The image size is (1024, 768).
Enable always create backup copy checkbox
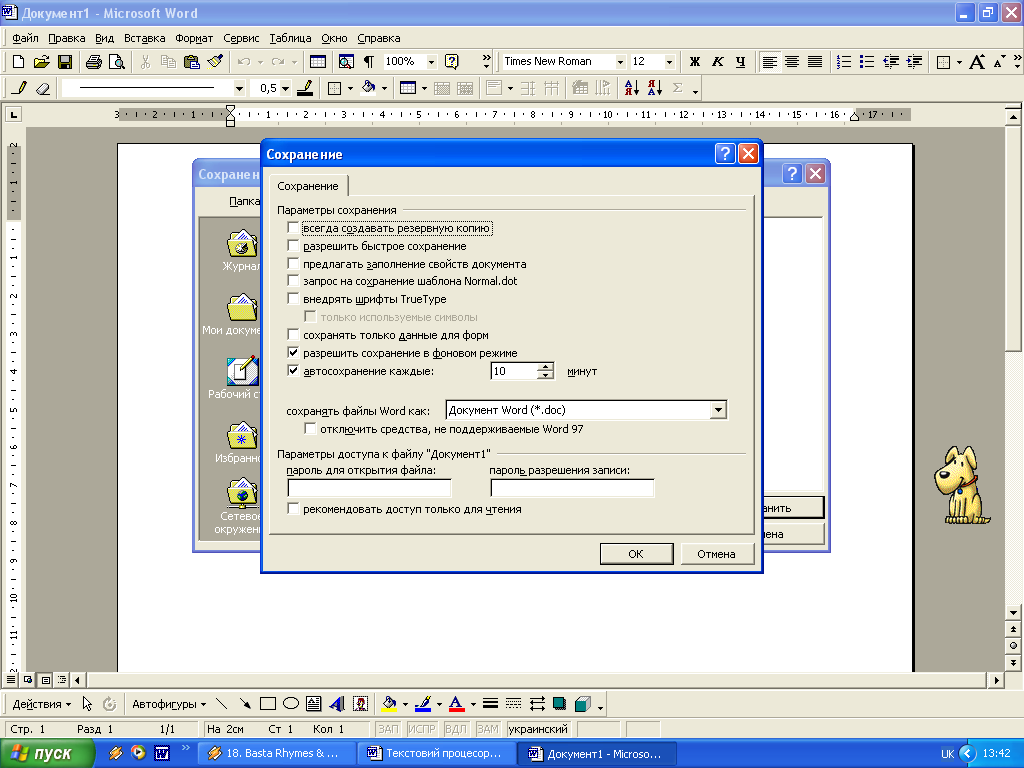coord(293,228)
